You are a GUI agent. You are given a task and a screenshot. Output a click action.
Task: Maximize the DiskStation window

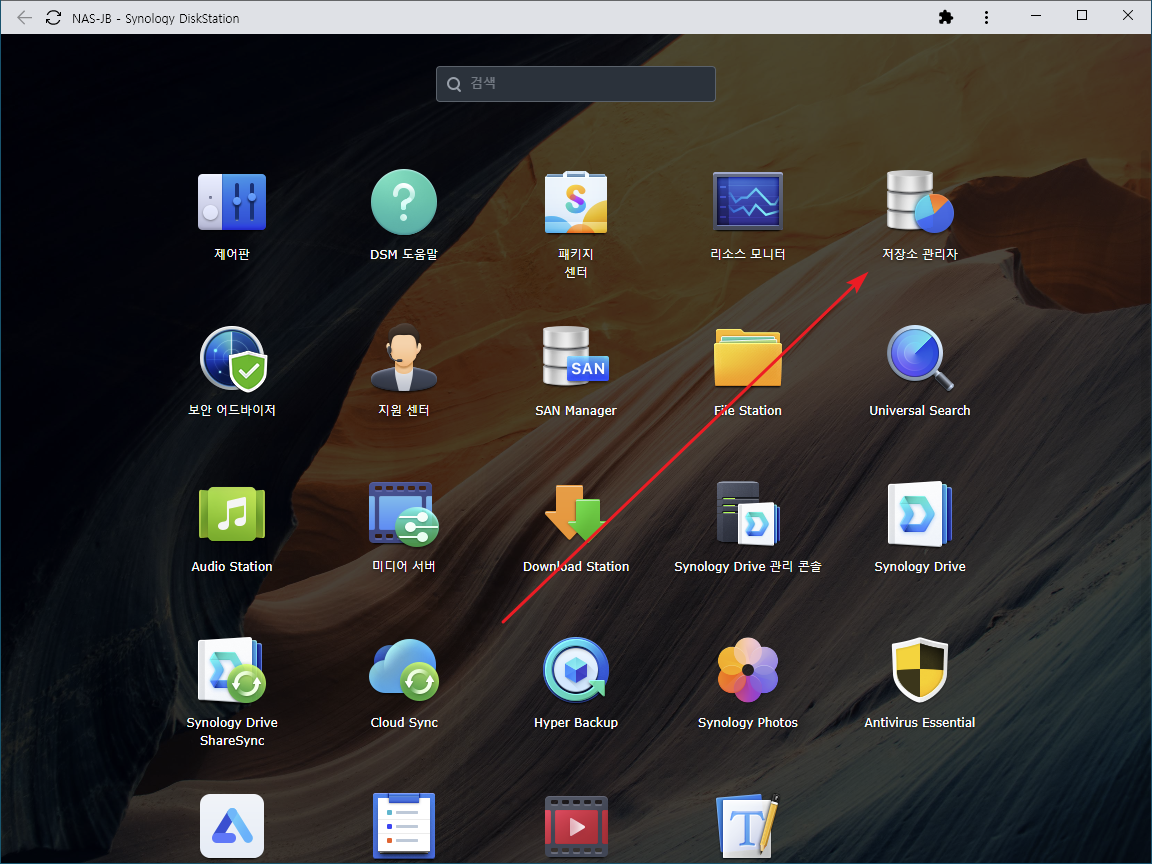tap(1081, 15)
